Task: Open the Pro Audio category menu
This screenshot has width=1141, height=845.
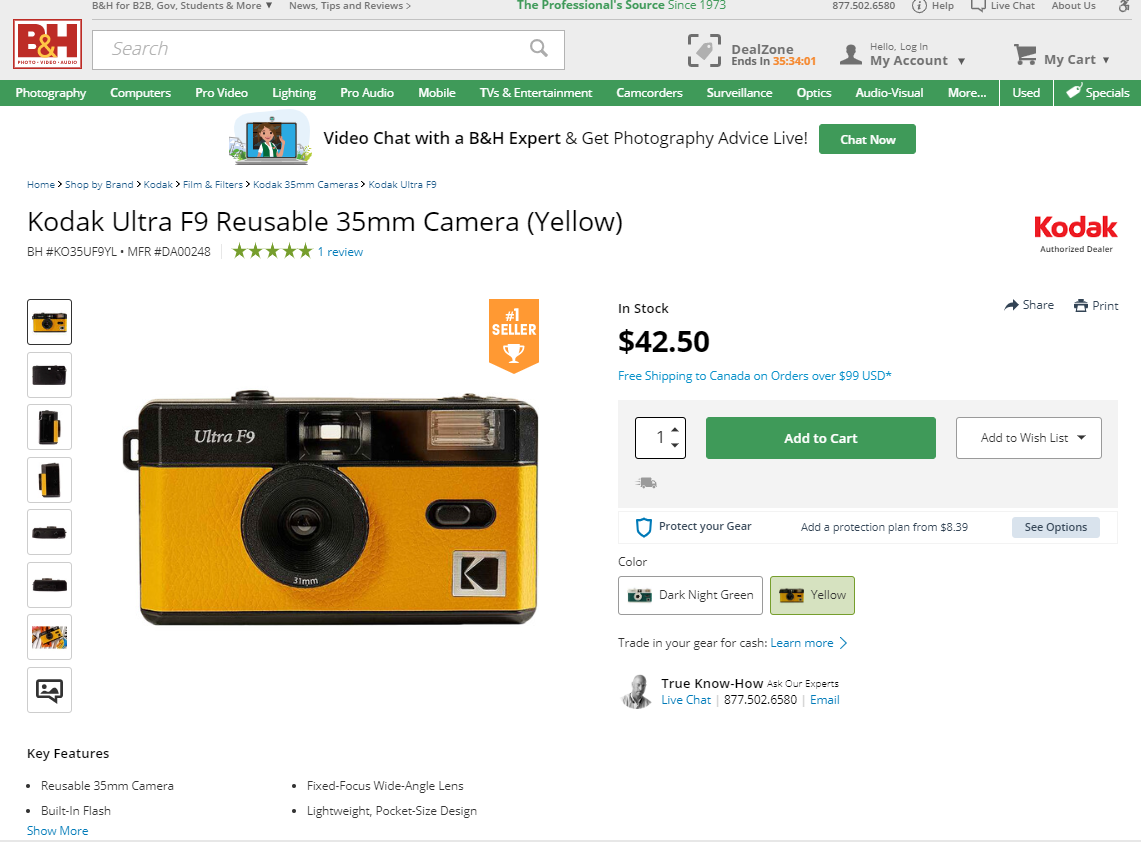Action: (x=367, y=93)
